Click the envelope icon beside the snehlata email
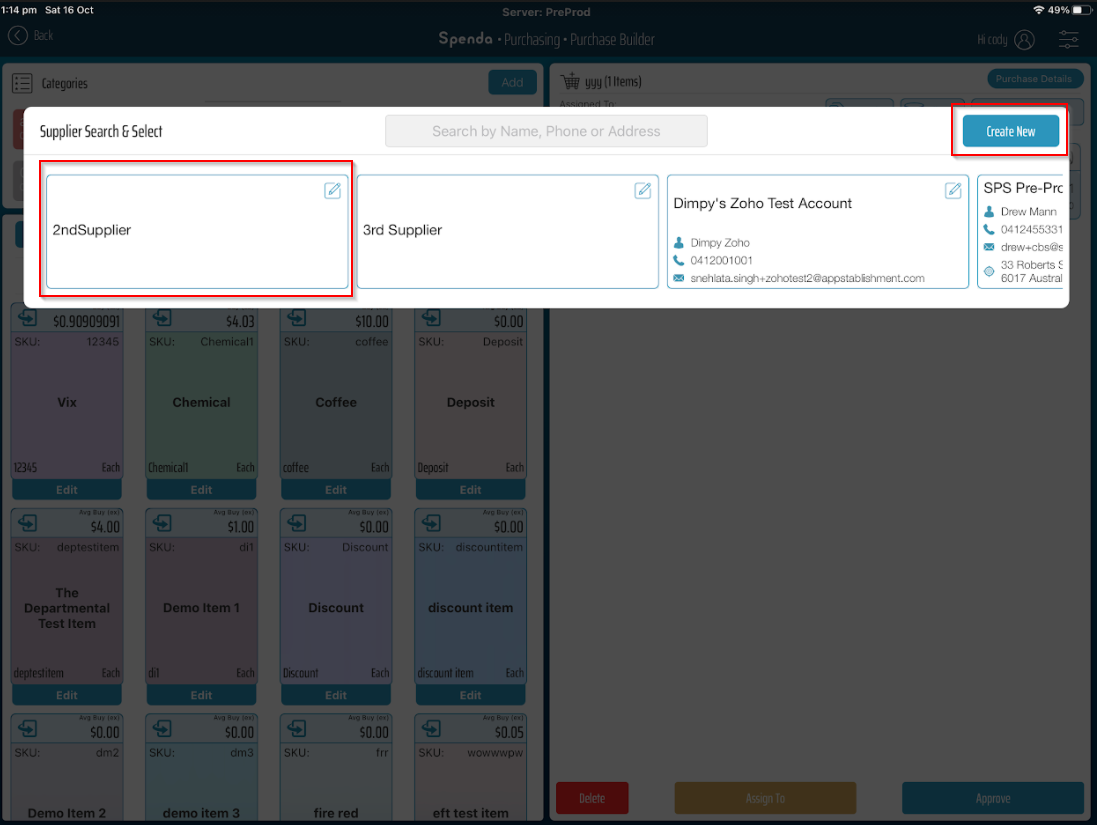 (x=679, y=278)
